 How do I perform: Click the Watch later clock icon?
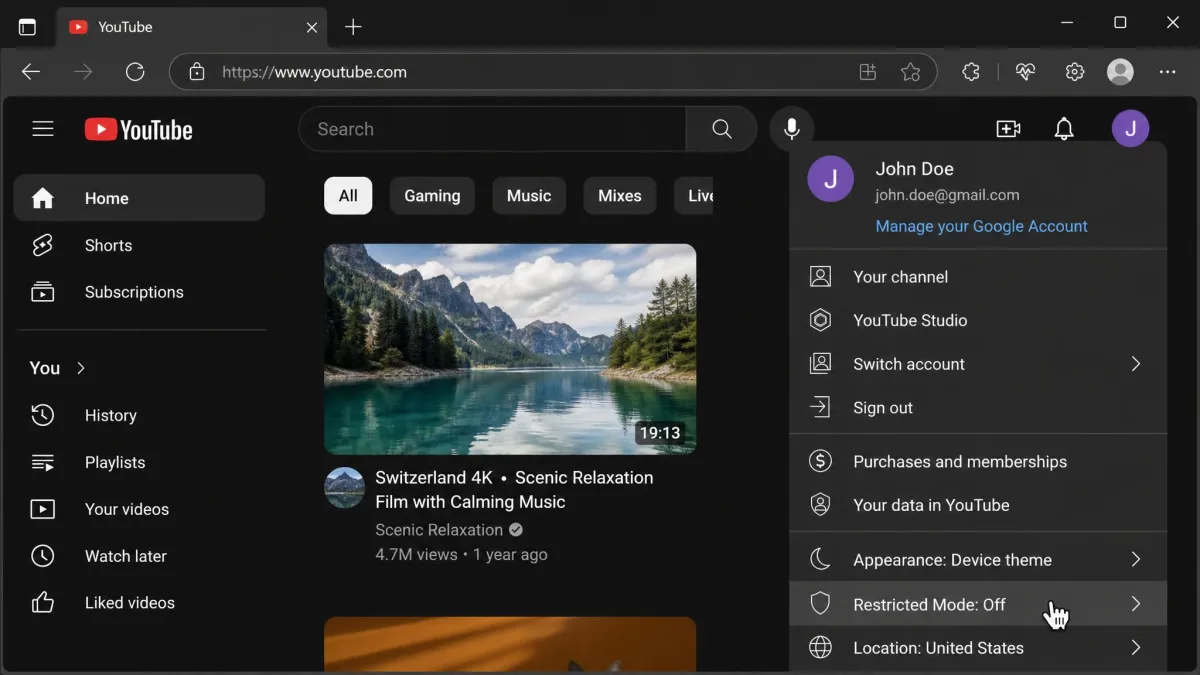42,556
